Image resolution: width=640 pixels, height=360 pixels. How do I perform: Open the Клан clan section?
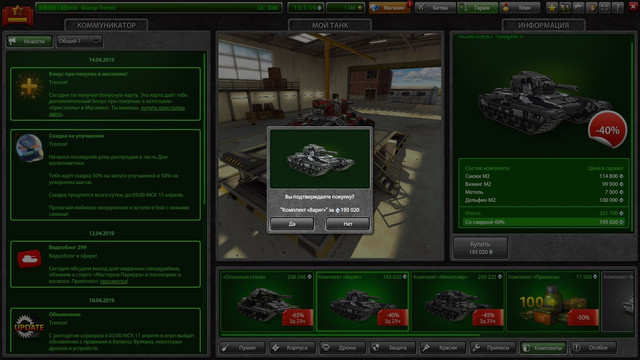tap(520, 8)
